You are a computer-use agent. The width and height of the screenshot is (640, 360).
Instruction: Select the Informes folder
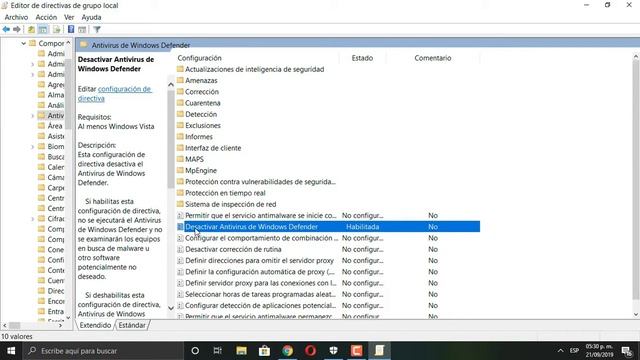(x=195, y=137)
